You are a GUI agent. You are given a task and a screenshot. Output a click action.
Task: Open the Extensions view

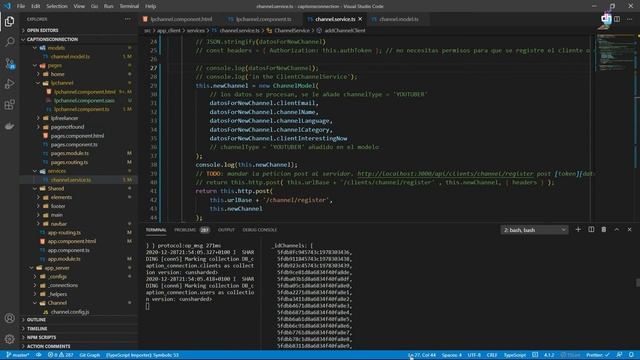click(9, 105)
